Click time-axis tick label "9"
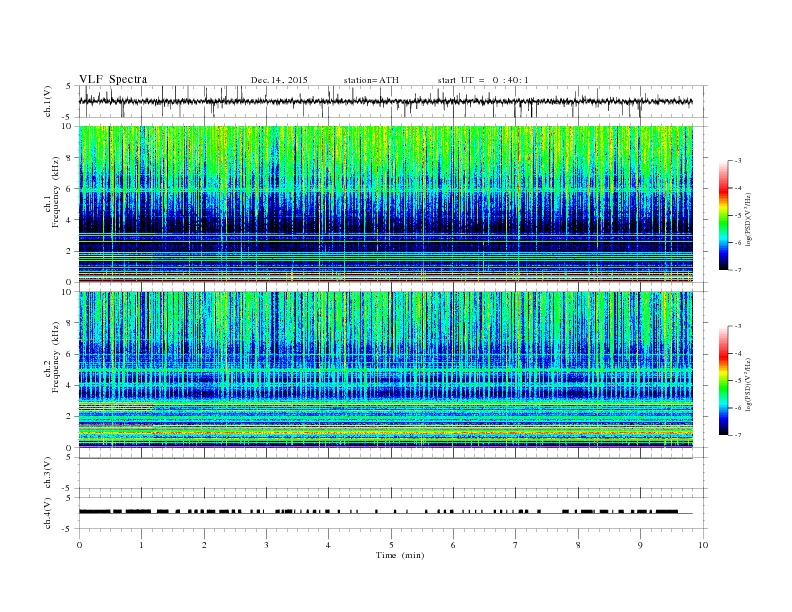The width and height of the screenshot is (792, 612). (640, 545)
